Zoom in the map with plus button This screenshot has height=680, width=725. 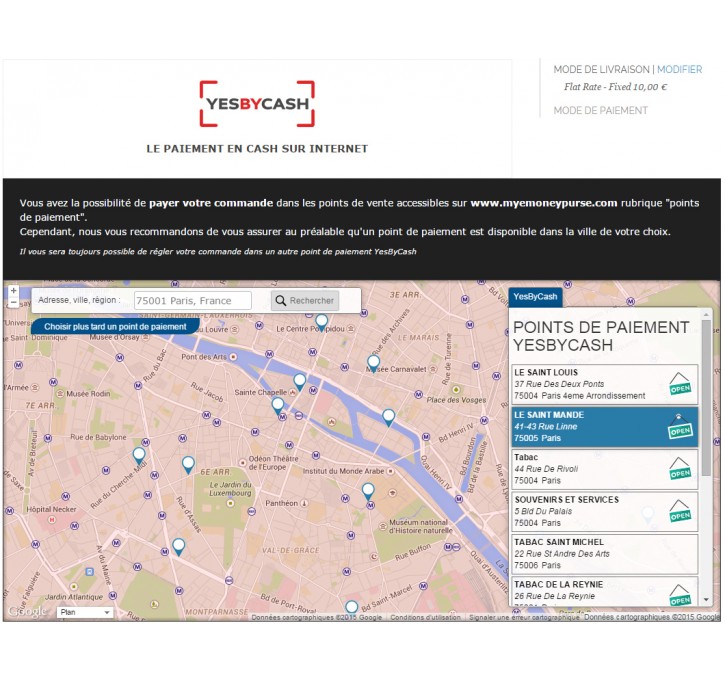click(x=13, y=291)
